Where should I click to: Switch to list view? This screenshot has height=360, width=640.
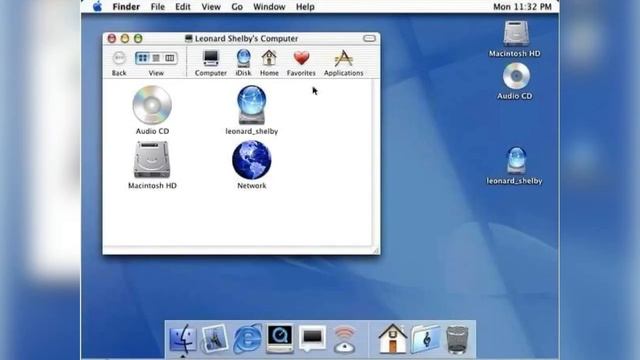pos(156,58)
